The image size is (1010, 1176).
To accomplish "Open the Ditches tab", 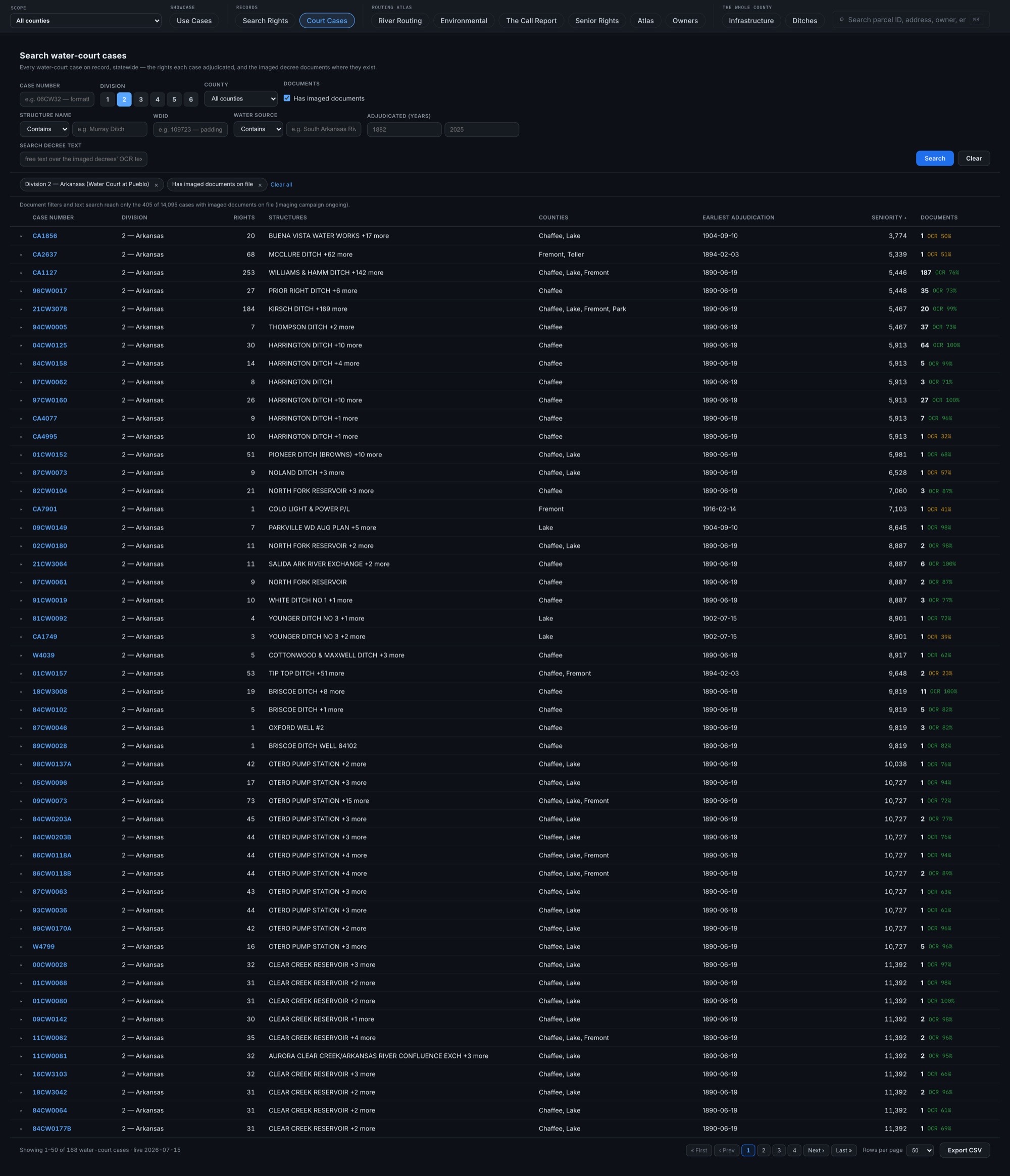I will (x=805, y=21).
